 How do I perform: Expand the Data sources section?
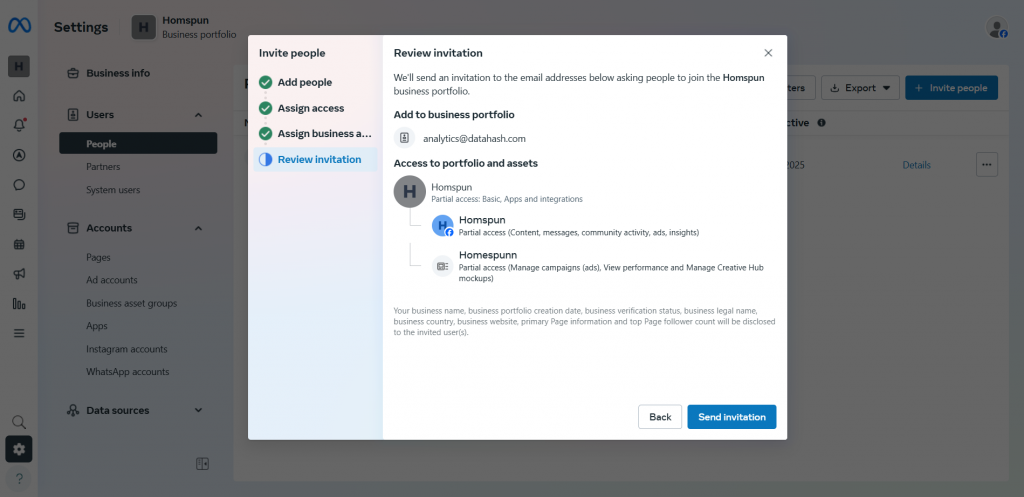coord(199,410)
